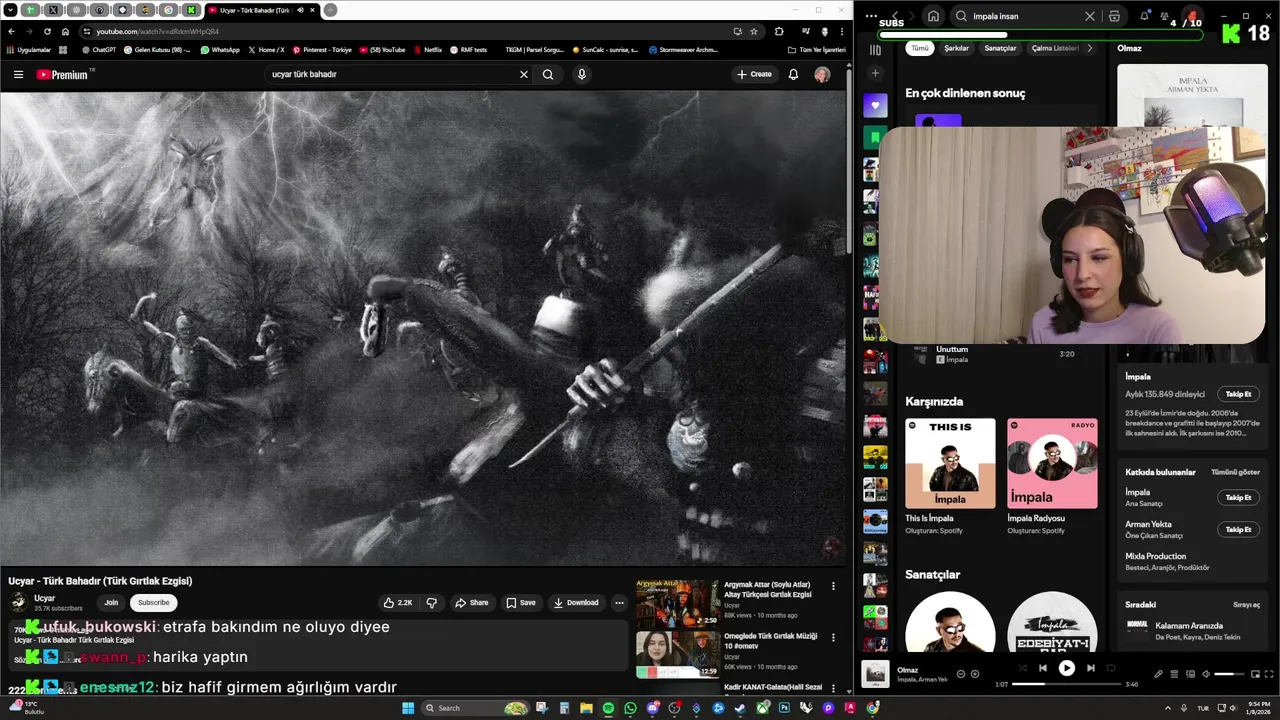
Task: Open the YouTube notifications bell
Action: 793,74
